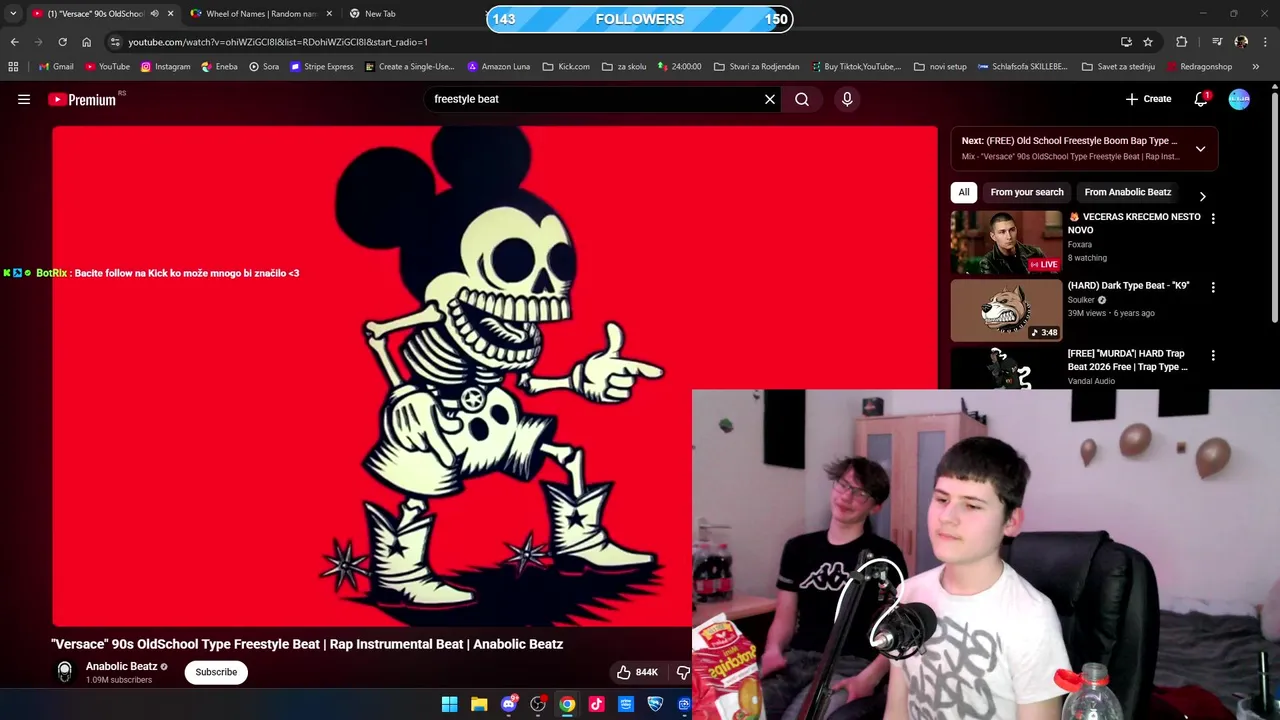Open VECERAS KRECEMO NESTO NOVO video title
Screen dimensions: 1280x720
pos(1134,223)
